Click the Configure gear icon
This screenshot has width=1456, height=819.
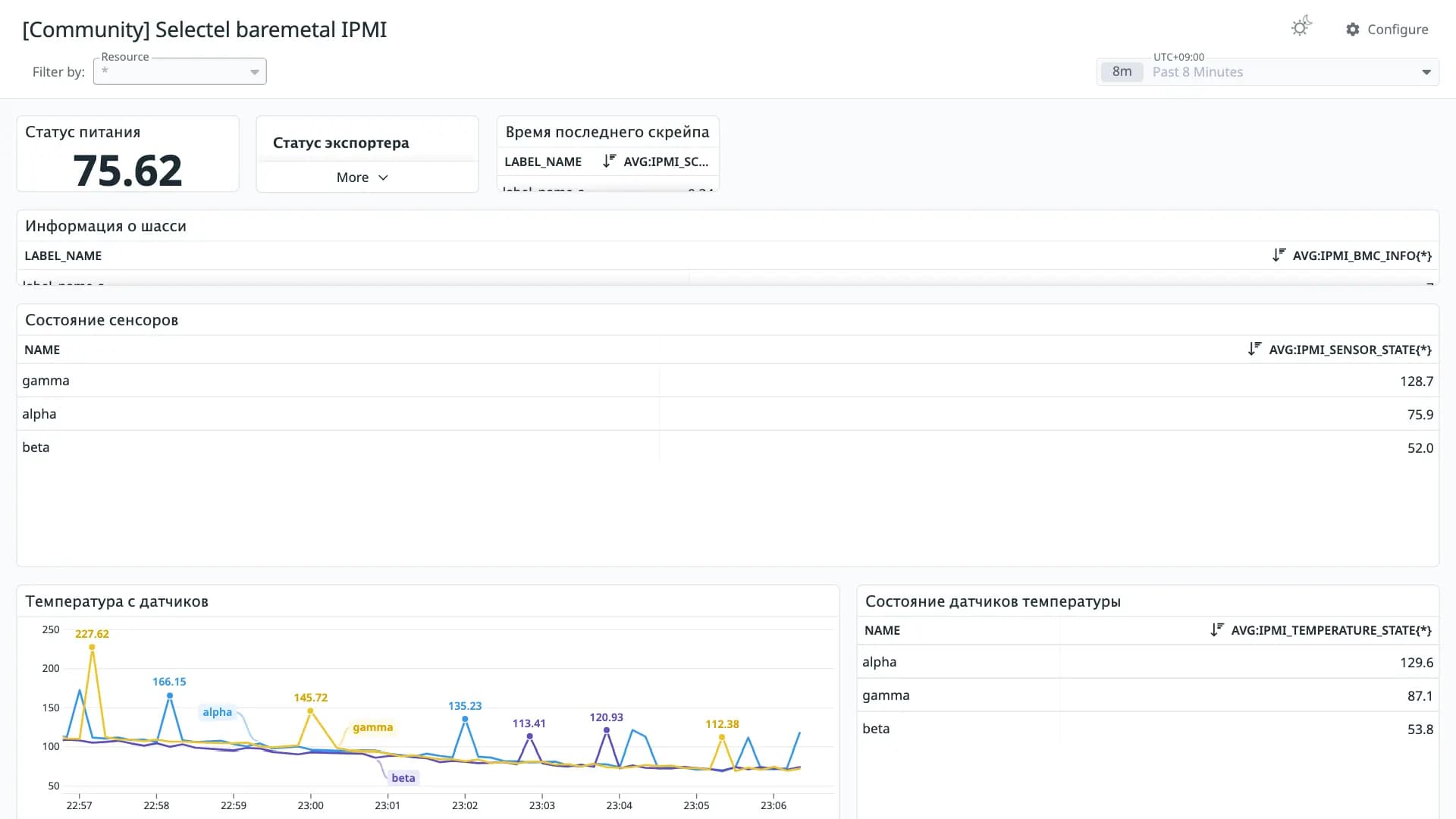point(1353,30)
